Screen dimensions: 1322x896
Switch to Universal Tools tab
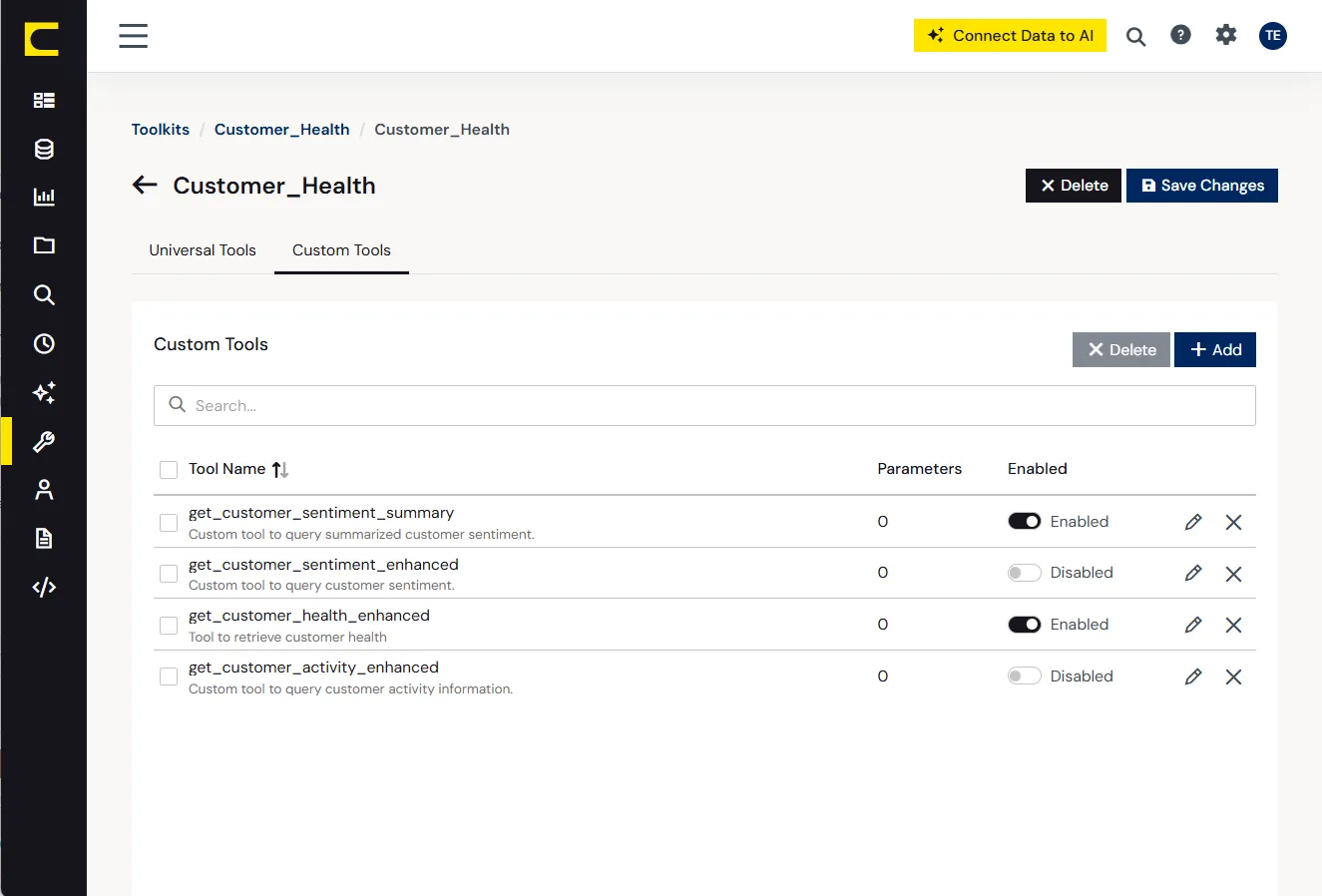pos(203,250)
